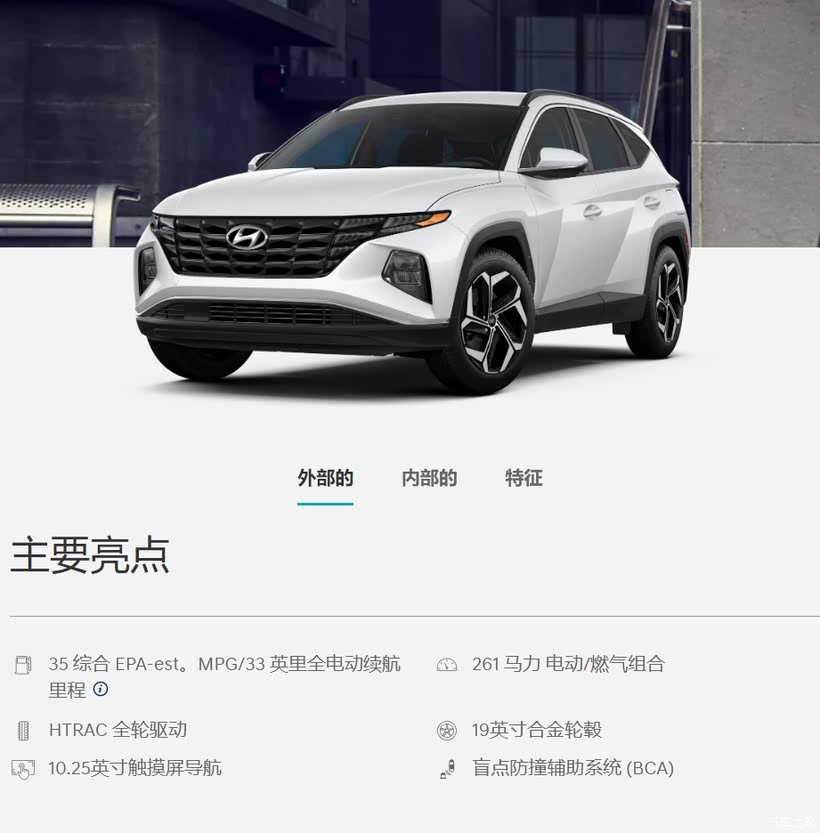
Task: Click the speedometer icon beside 261 马力
Action: coord(447,665)
